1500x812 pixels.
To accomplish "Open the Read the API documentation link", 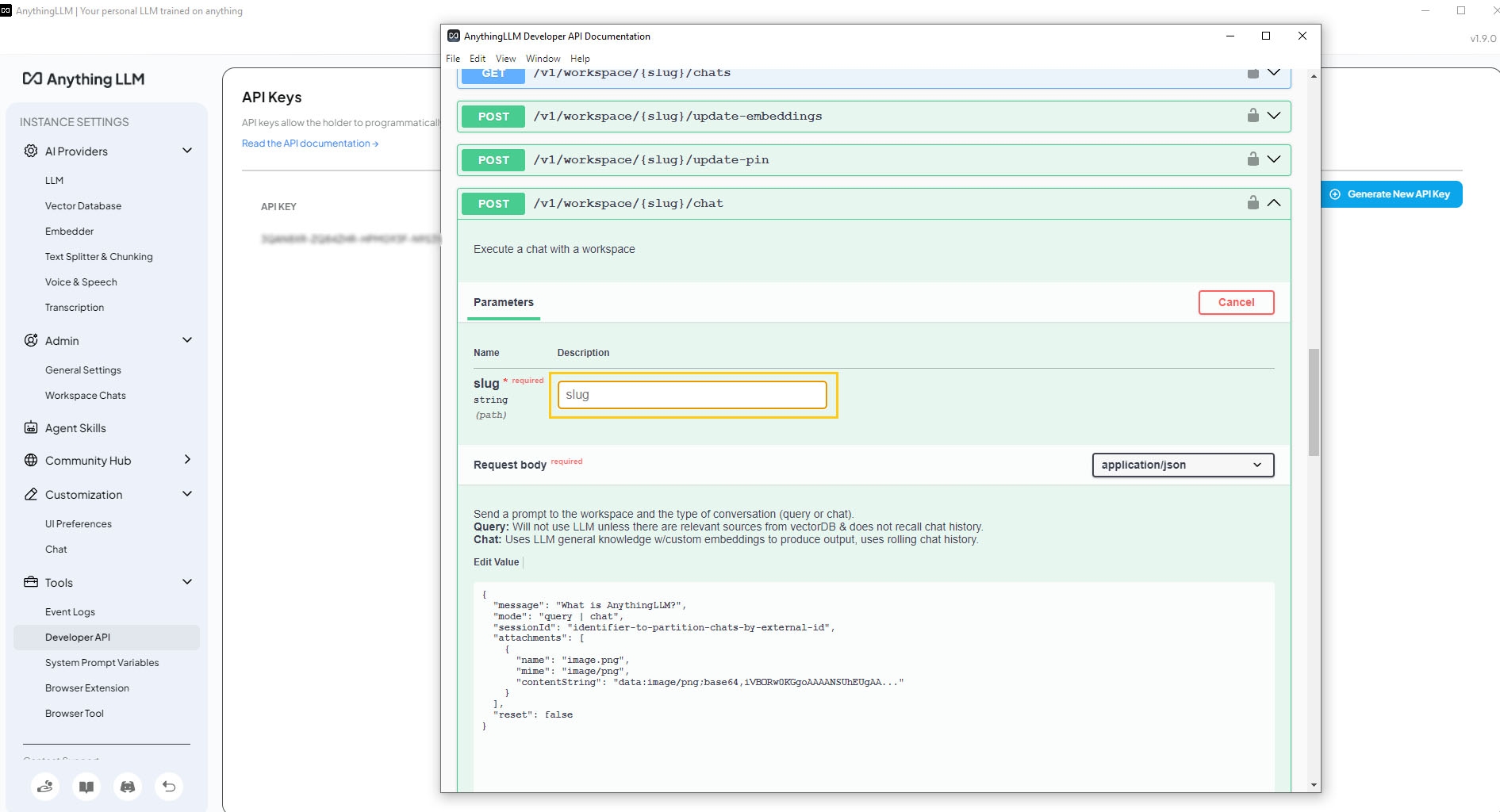I will [309, 144].
